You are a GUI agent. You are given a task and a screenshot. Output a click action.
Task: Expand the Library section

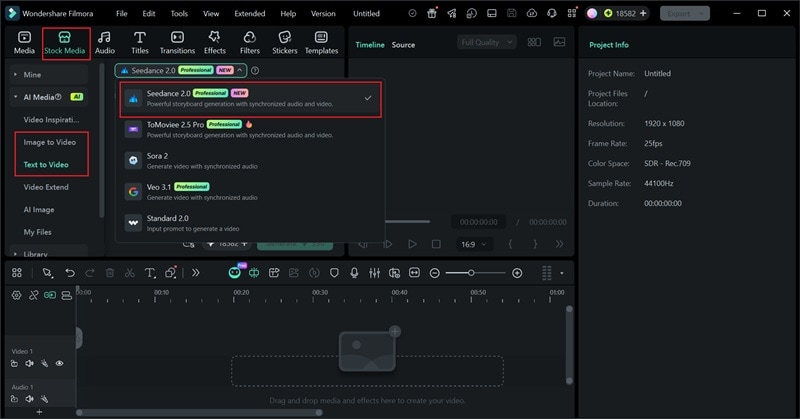tap(15, 254)
